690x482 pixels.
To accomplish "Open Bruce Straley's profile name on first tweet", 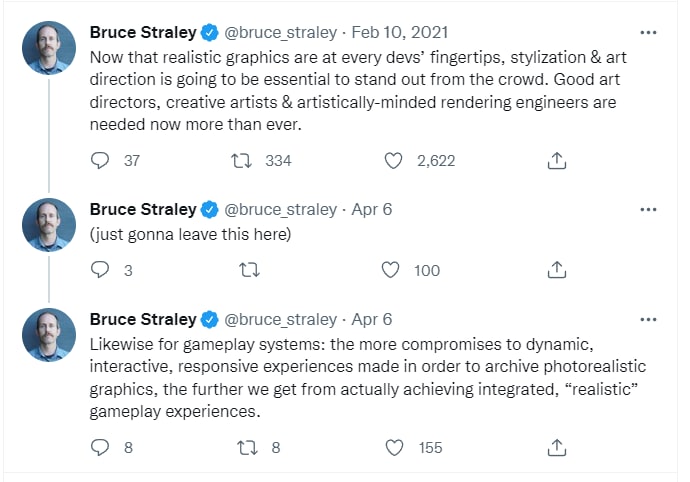I will [x=142, y=32].
